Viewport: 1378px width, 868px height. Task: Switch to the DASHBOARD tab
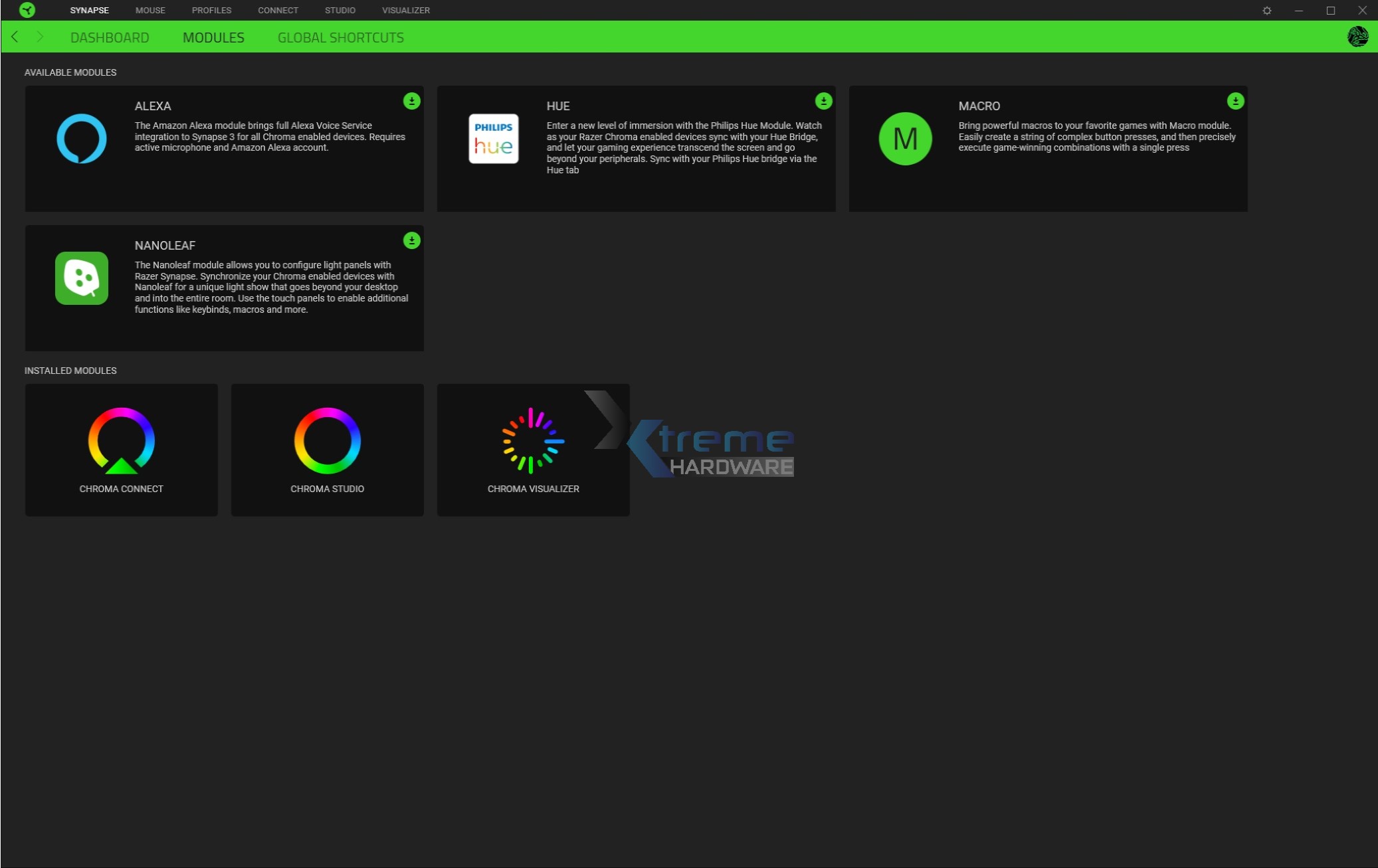tap(110, 37)
